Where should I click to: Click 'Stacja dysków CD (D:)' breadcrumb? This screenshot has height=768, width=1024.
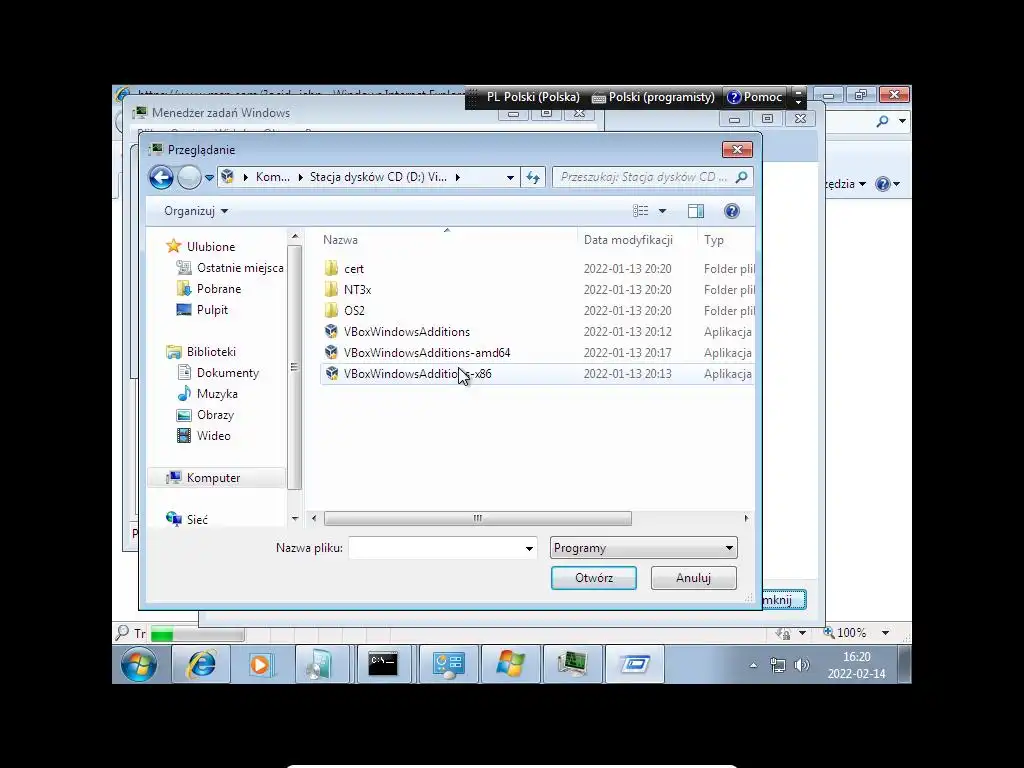pos(378,177)
